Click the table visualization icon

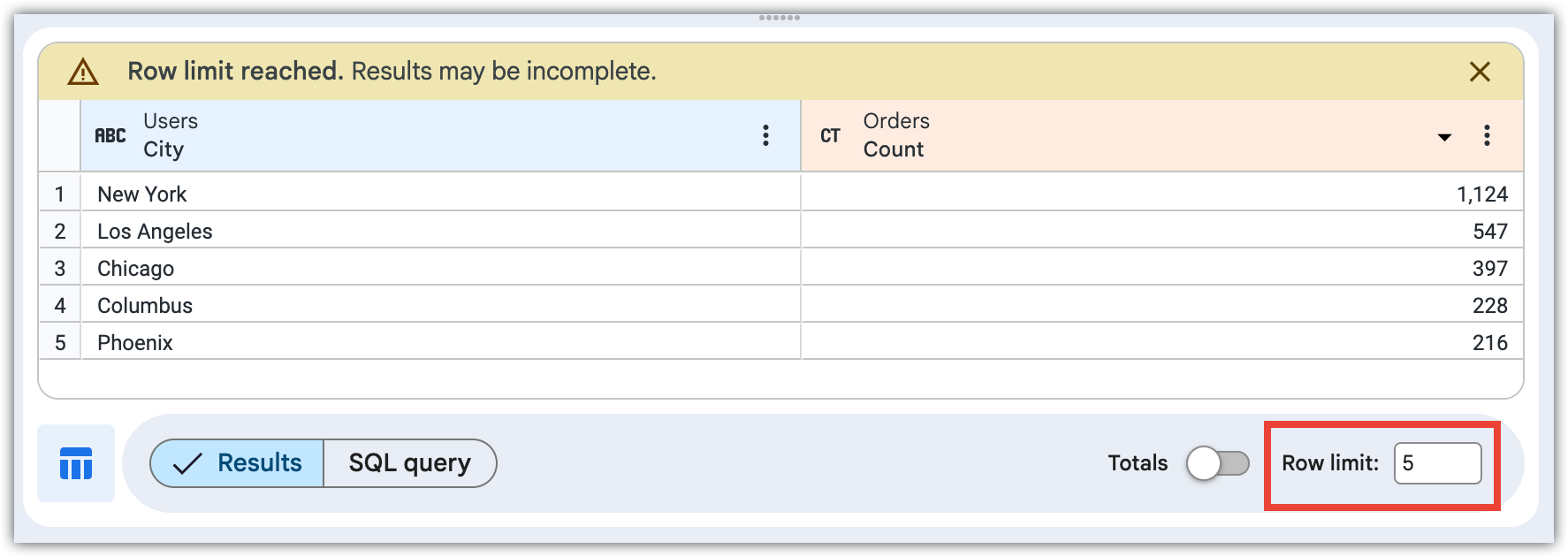tap(76, 463)
